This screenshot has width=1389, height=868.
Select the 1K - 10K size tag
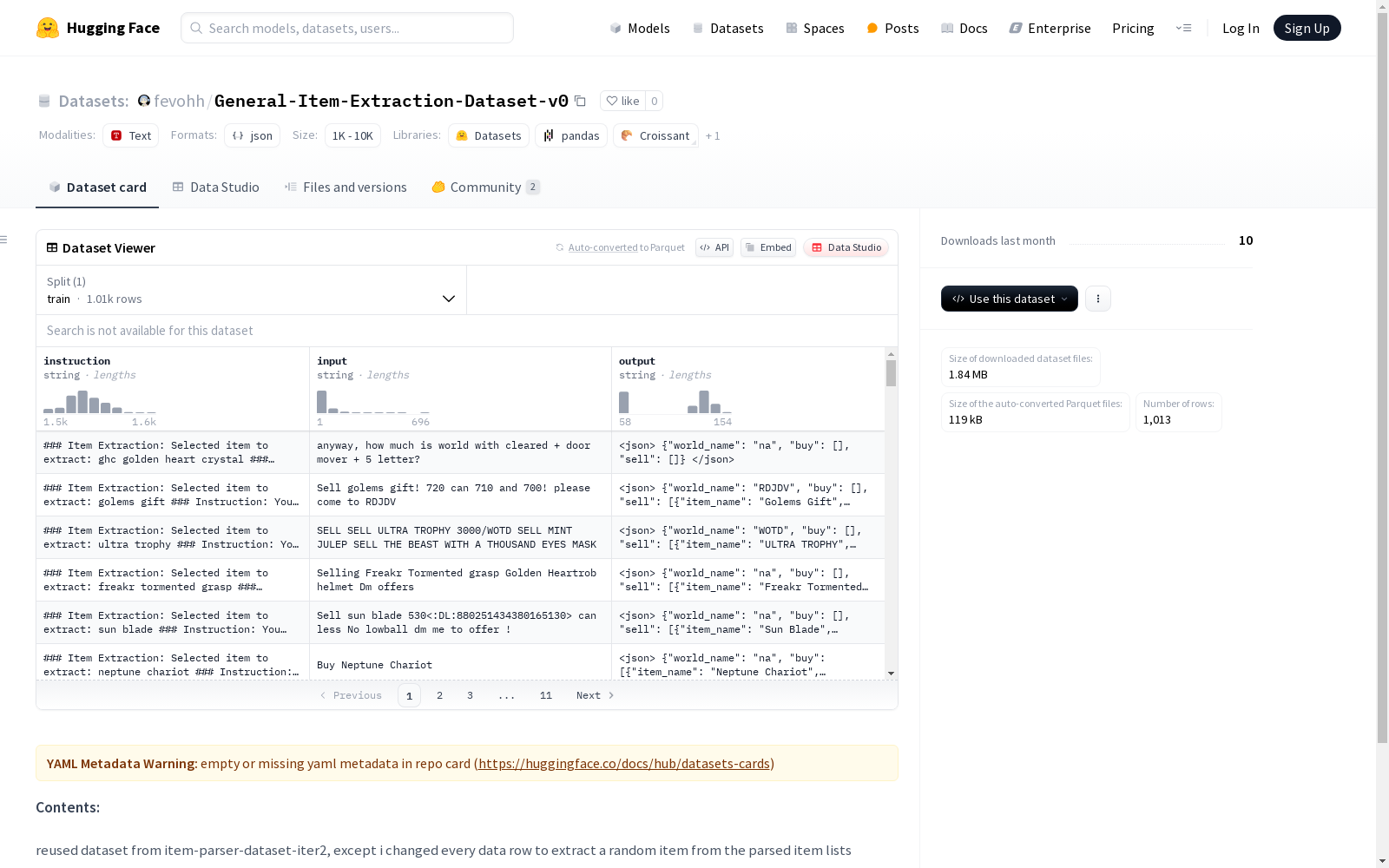352,135
